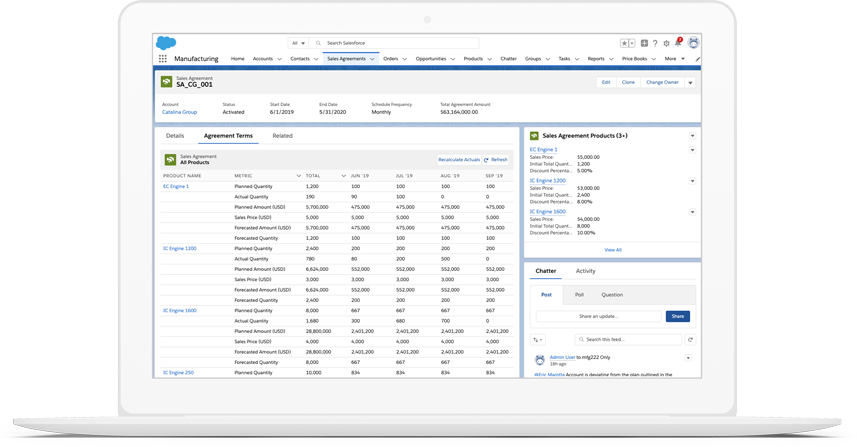Expand the Contacts nav dropdown arrow

click(x=316, y=59)
